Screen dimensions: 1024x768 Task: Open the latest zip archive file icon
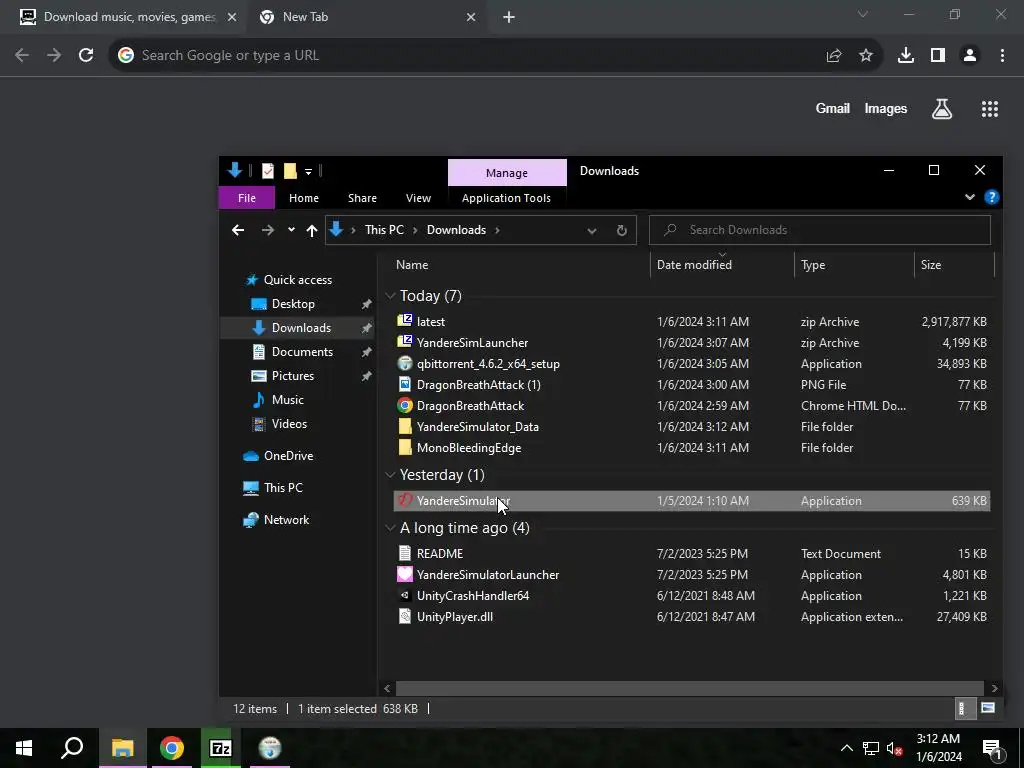coord(405,321)
